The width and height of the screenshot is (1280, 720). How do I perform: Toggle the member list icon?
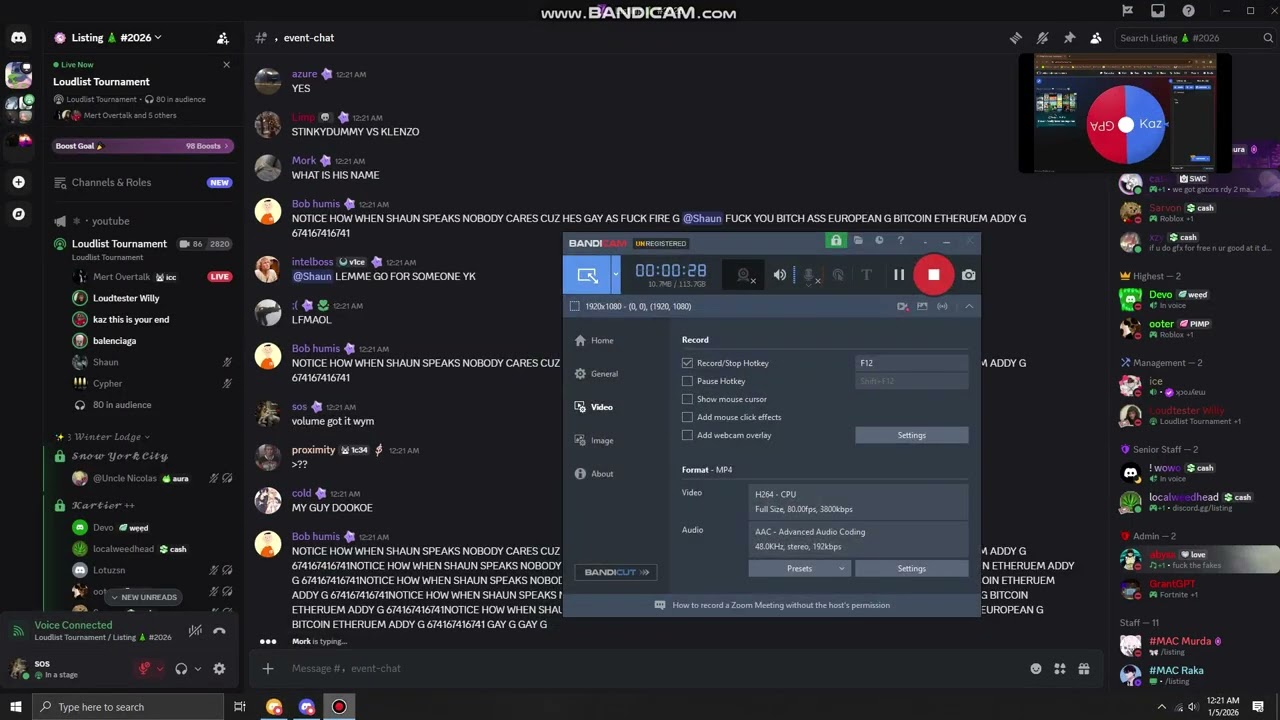(x=1096, y=38)
